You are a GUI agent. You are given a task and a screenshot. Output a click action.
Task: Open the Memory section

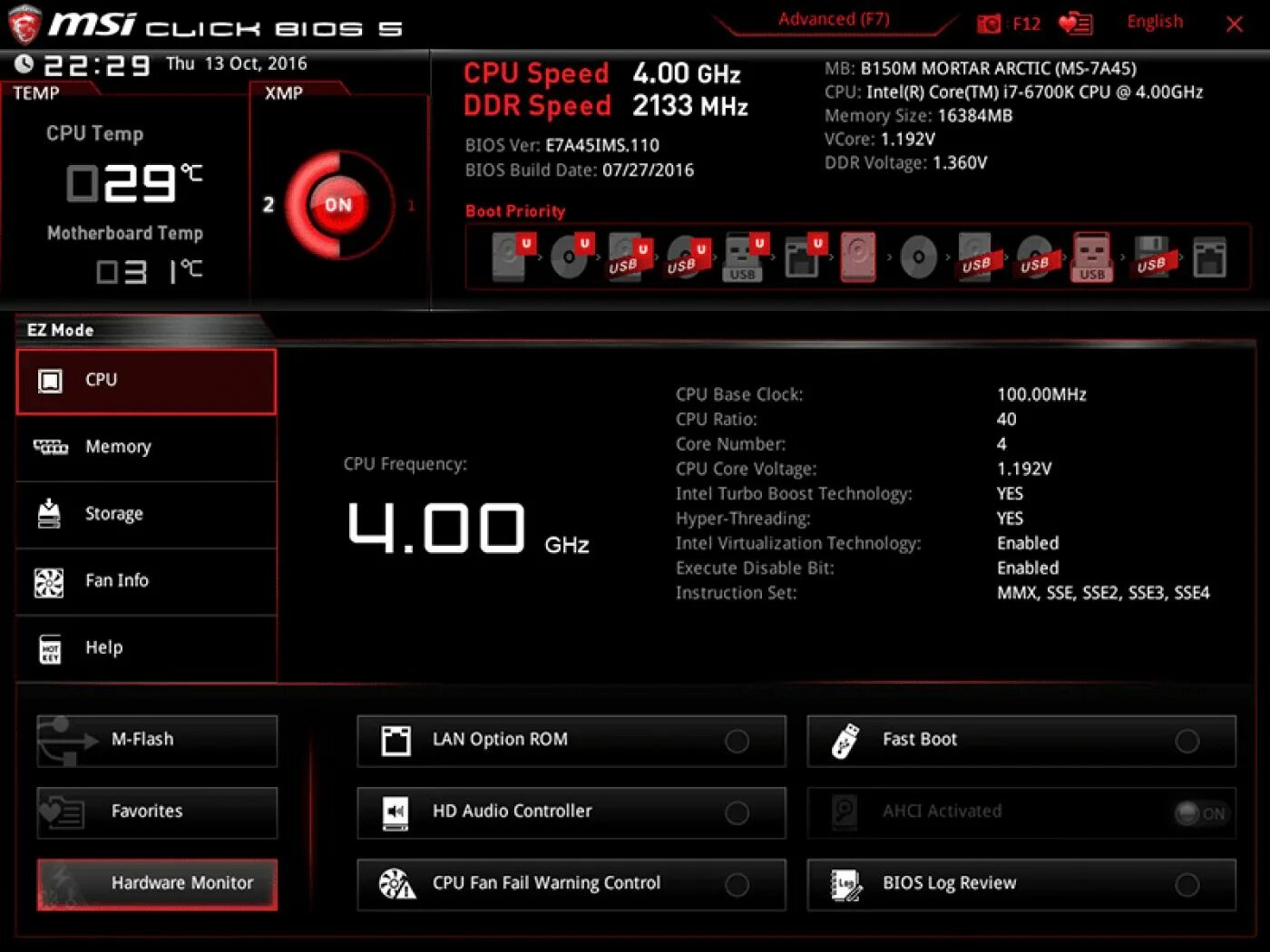pos(146,448)
